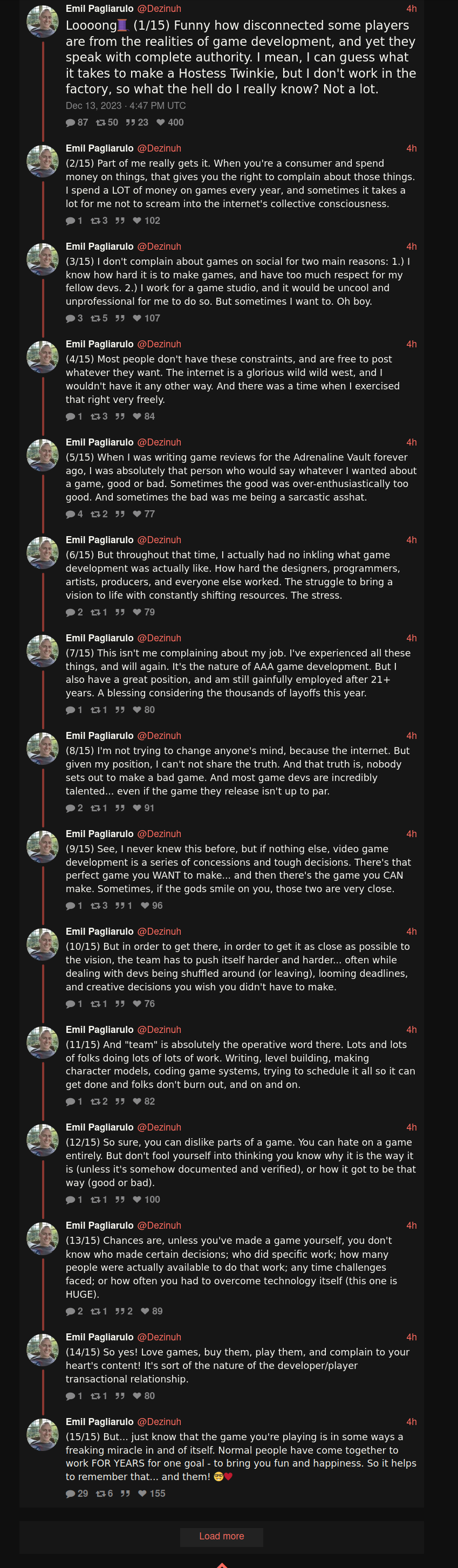Click the retweet icon showing 50
458x1568 pixels.
pos(100,122)
